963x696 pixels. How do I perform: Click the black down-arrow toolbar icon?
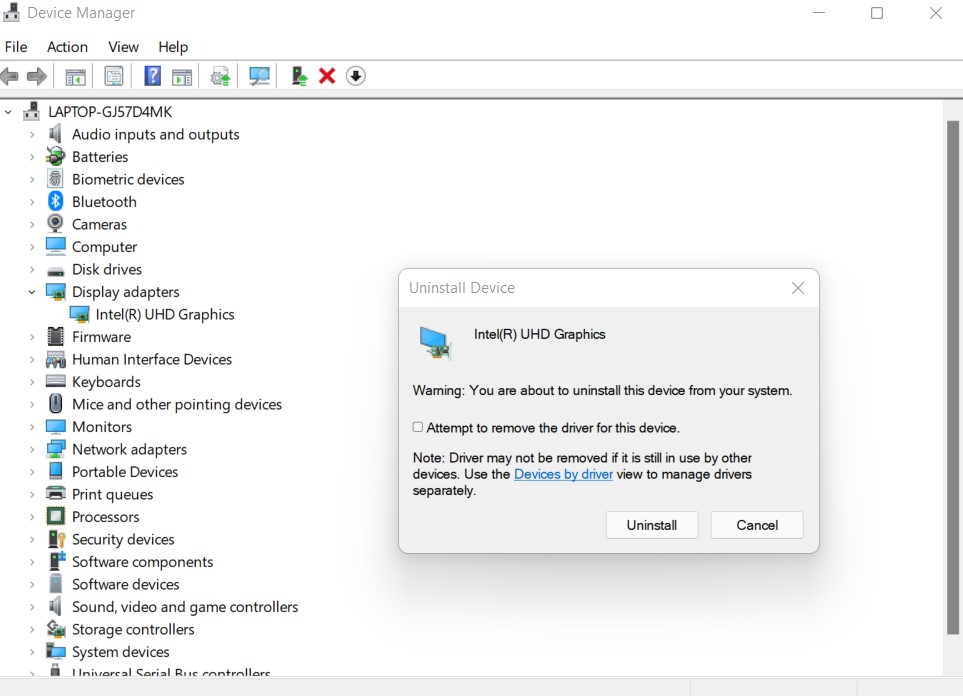(x=356, y=76)
